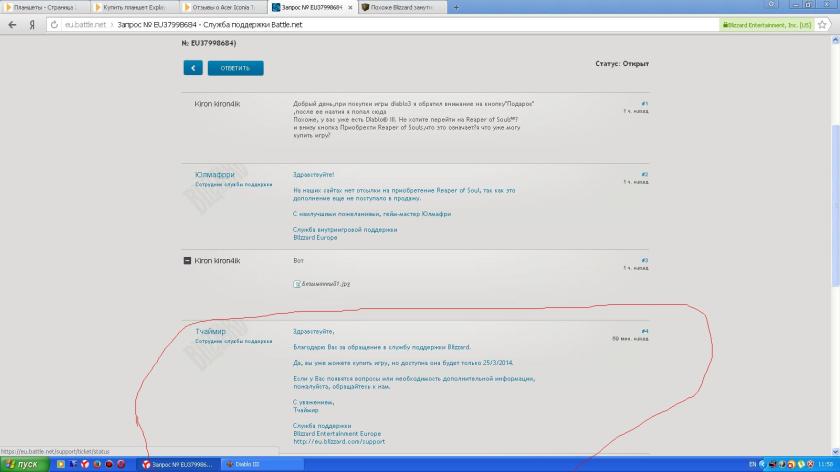840x472 pixels.
Task: Go back with the browser back arrow
Action: tap(12, 25)
